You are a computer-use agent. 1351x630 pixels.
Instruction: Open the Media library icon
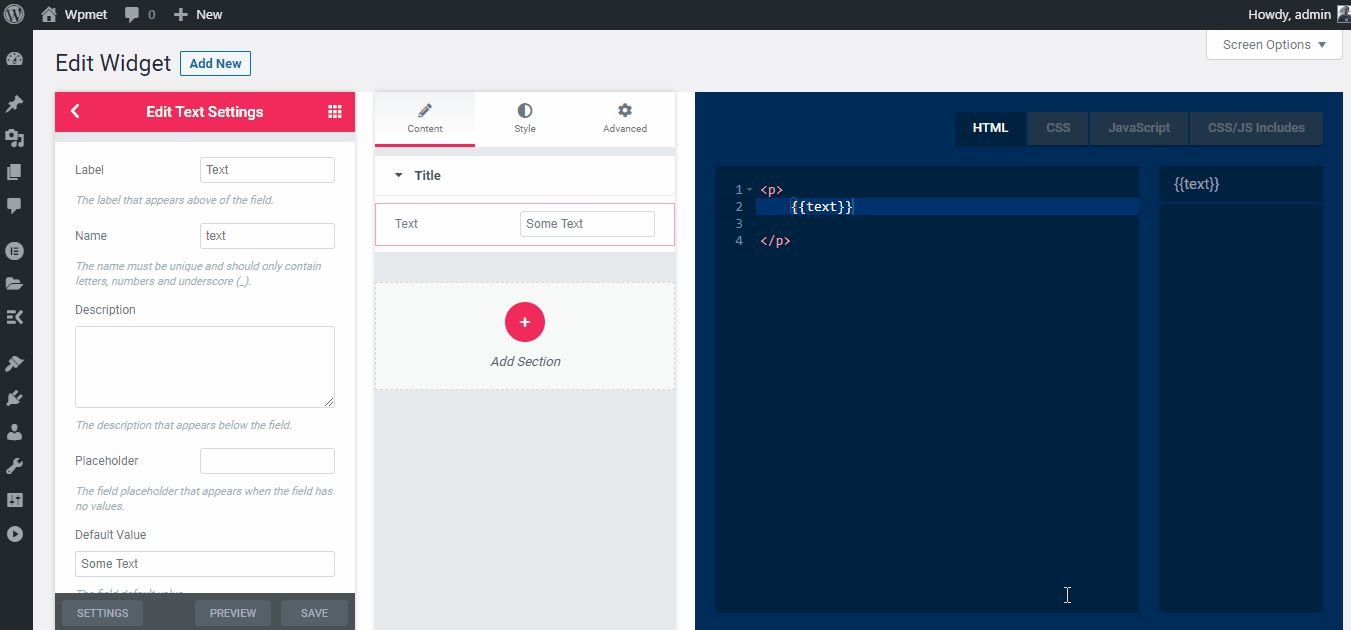click(14, 138)
